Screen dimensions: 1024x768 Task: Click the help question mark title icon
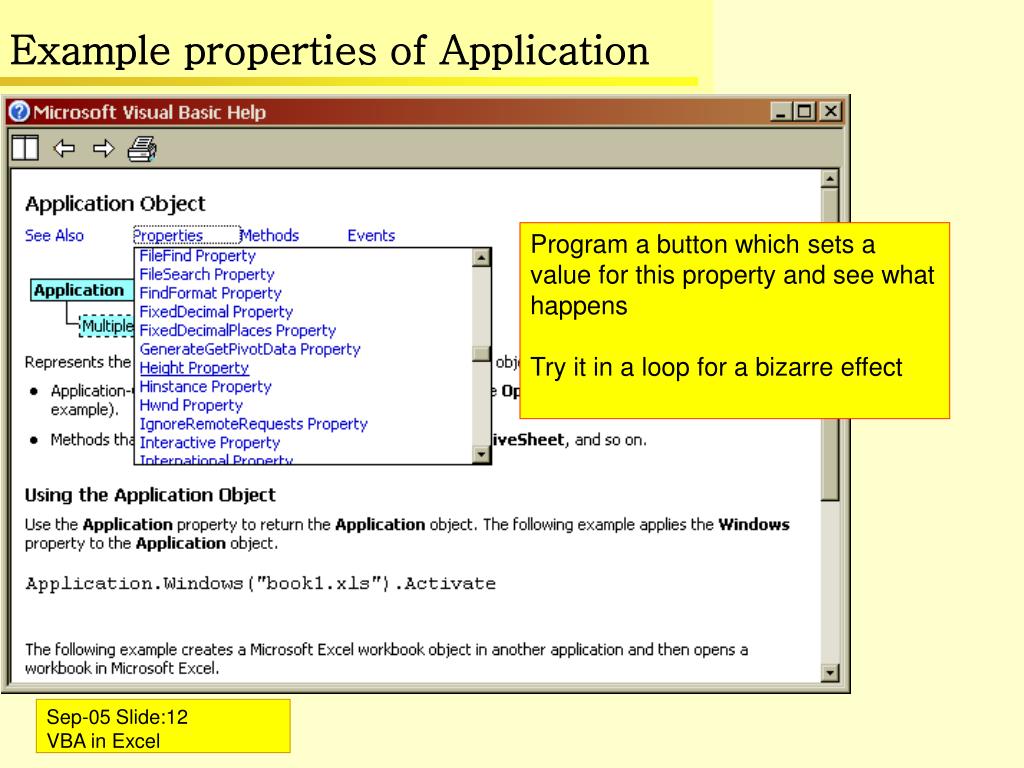(x=19, y=112)
